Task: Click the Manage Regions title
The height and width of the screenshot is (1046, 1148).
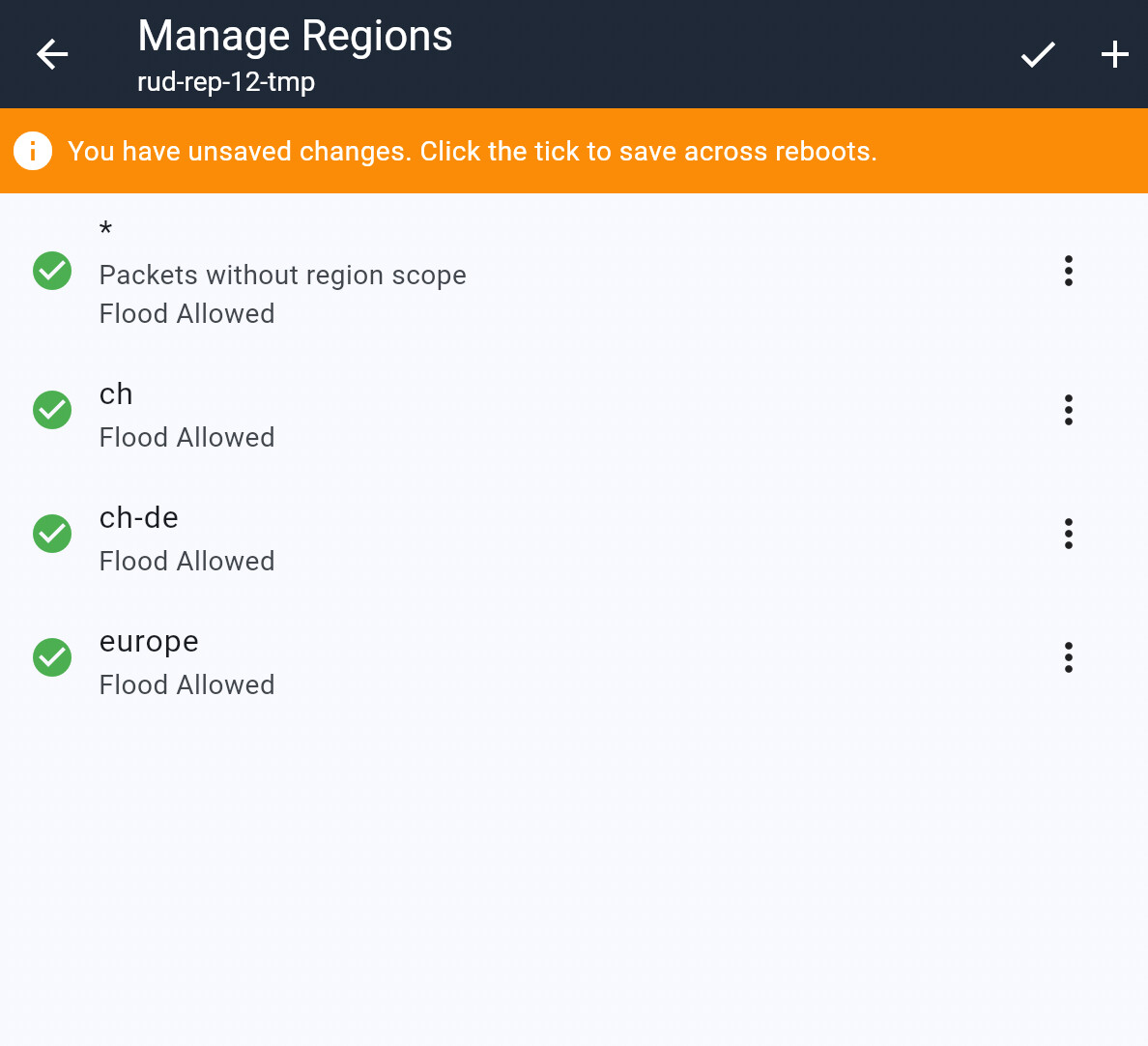Action: (295, 37)
